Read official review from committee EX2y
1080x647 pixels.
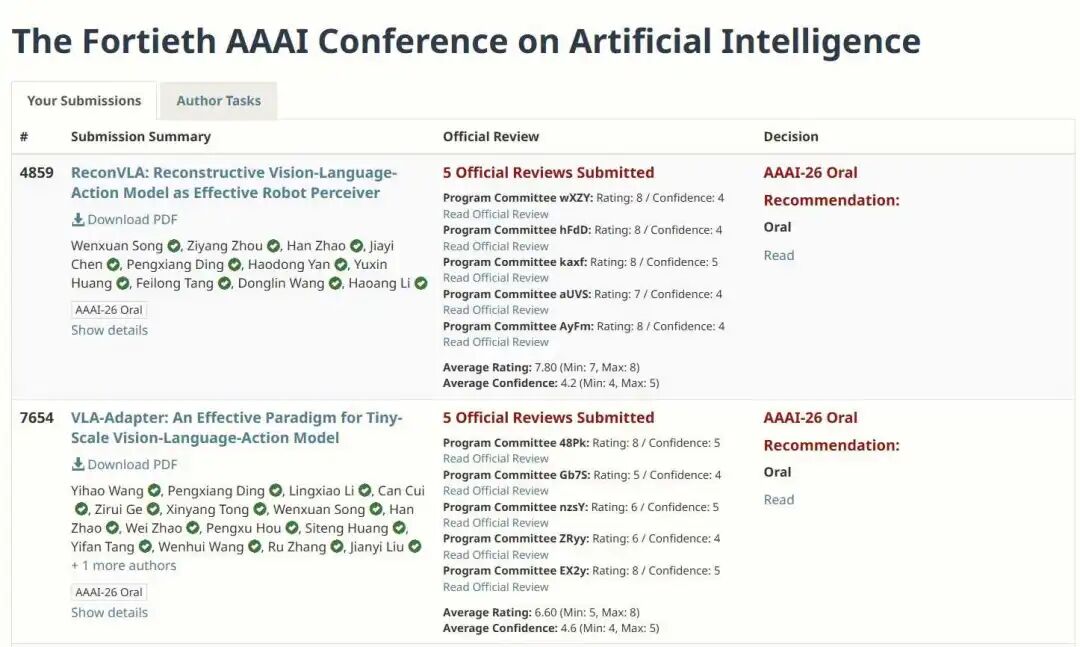click(496, 587)
